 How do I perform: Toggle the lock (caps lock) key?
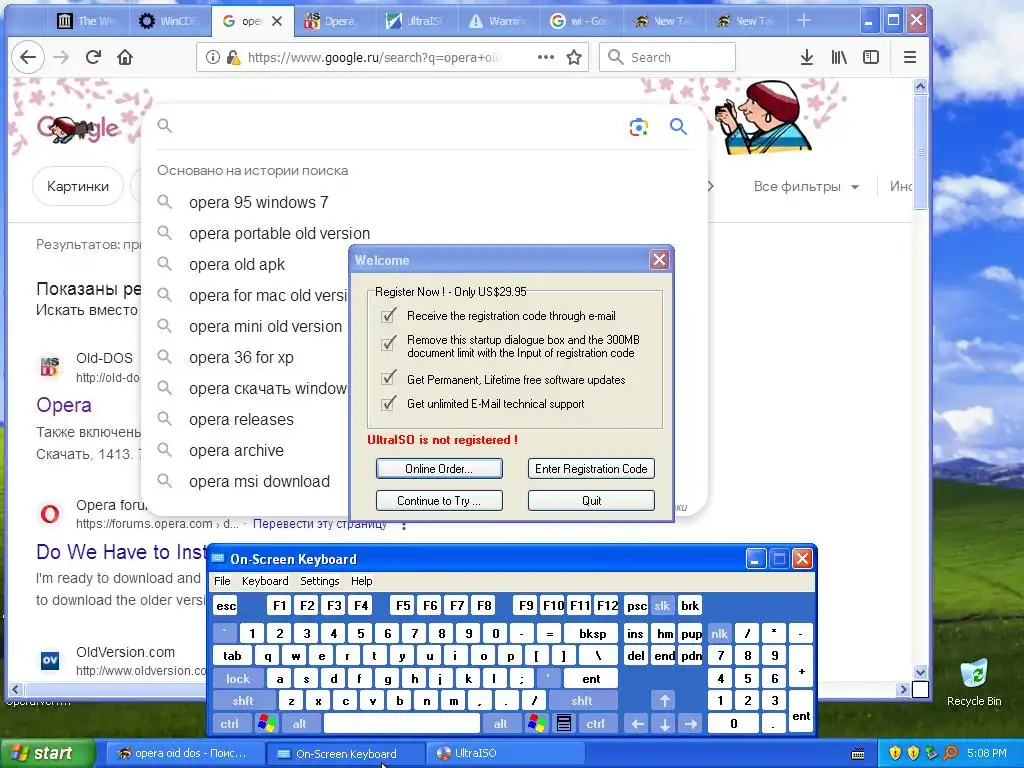238,679
